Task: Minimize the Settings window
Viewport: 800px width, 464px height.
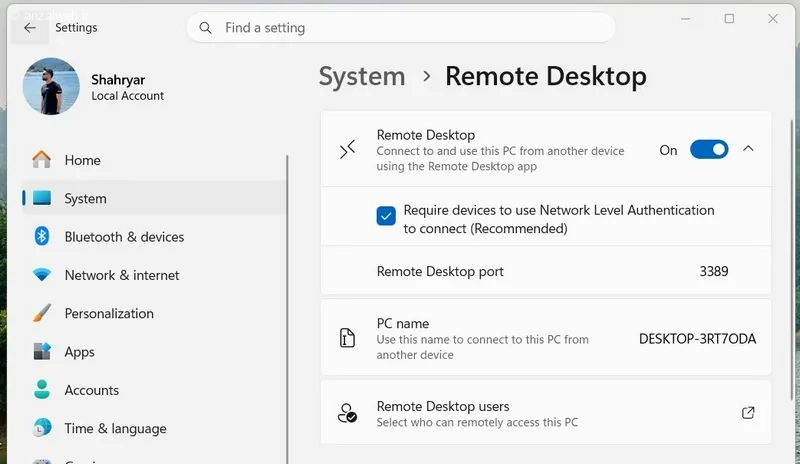Action: pos(685,19)
